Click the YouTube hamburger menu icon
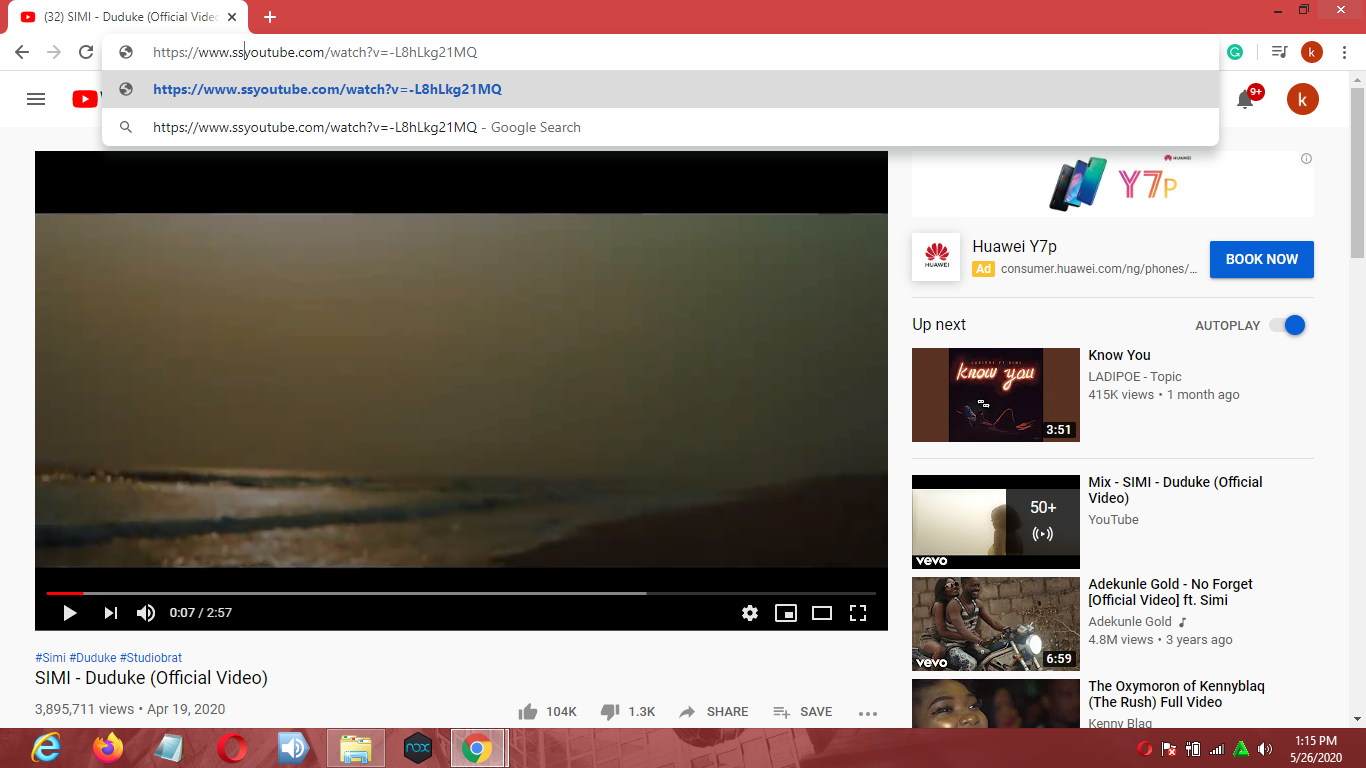Viewport: 1366px width, 768px height. [36, 99]
